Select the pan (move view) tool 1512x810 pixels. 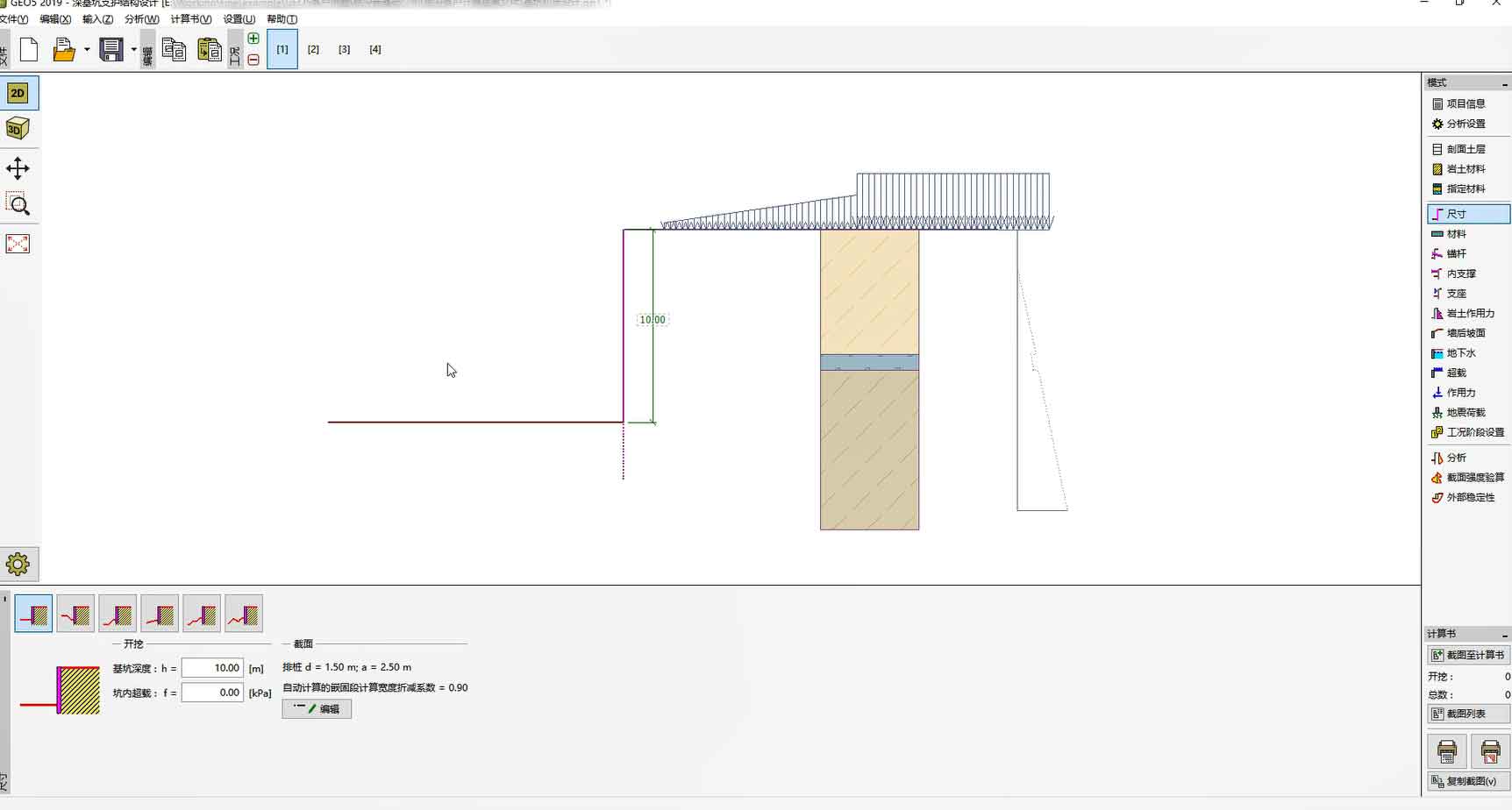click(18, 168)
